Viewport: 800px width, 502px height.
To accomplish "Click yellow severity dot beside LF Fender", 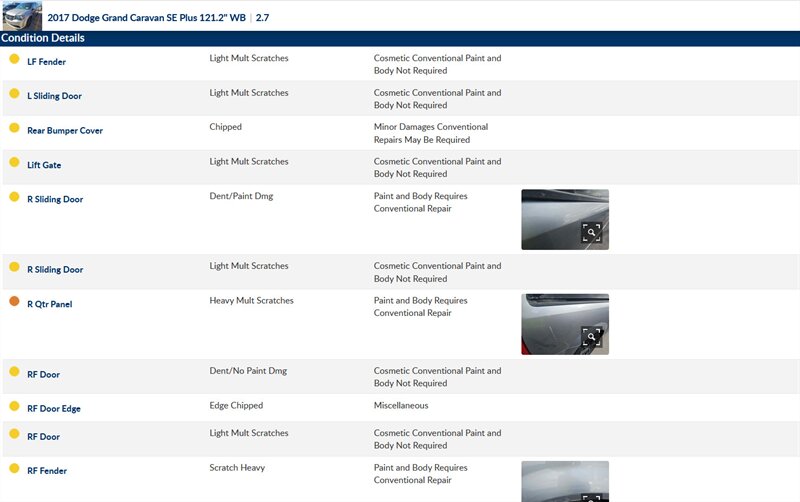I will [14, 59].
